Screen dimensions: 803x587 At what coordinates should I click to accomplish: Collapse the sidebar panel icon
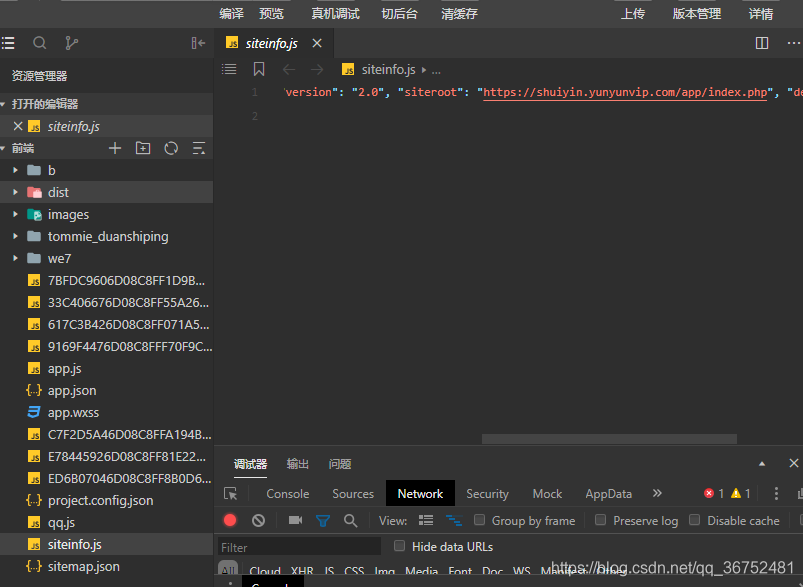(x=198, y=43)
